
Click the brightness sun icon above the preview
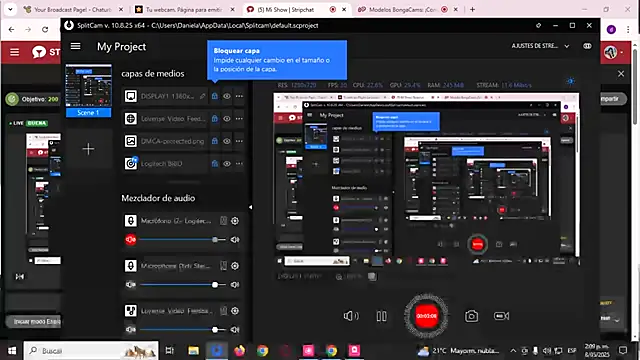570,81
